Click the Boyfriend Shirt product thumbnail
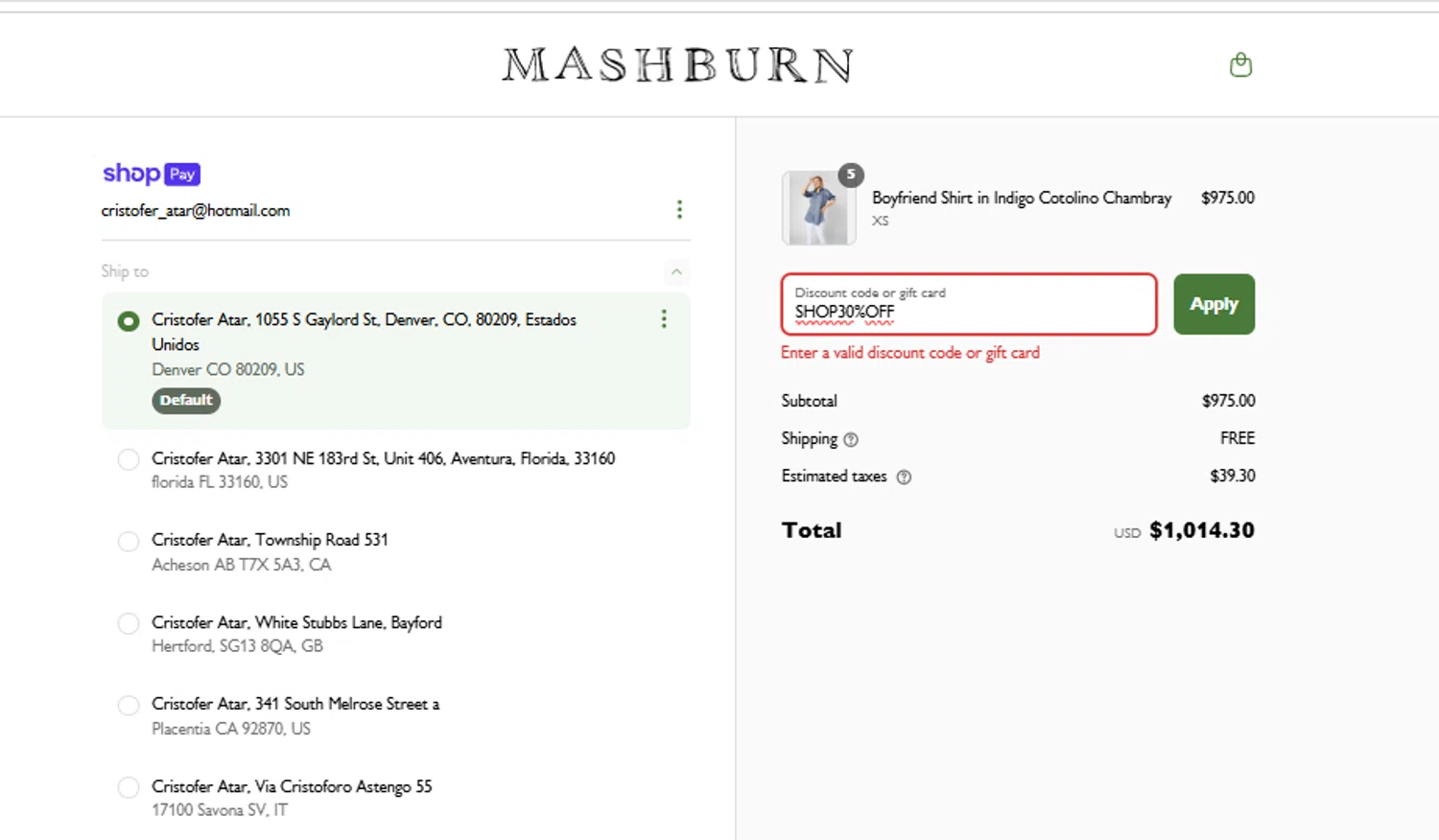Image resolution: width=1439 pixels, height=840 pixels. (817, 208)
